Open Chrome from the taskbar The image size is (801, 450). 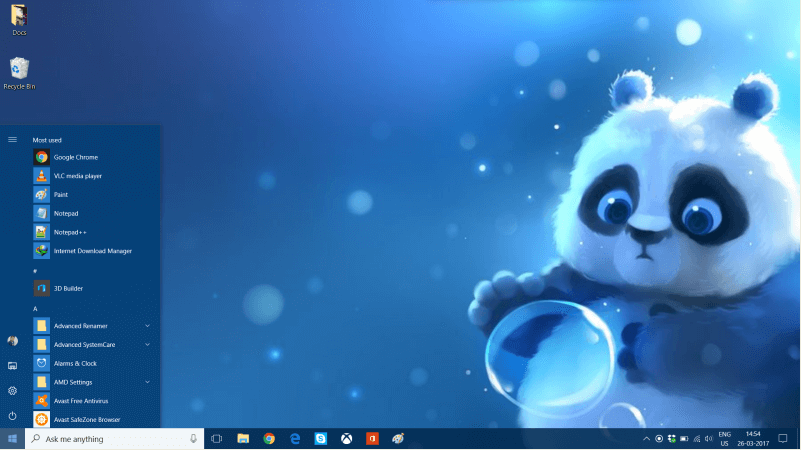click(269, 439)
